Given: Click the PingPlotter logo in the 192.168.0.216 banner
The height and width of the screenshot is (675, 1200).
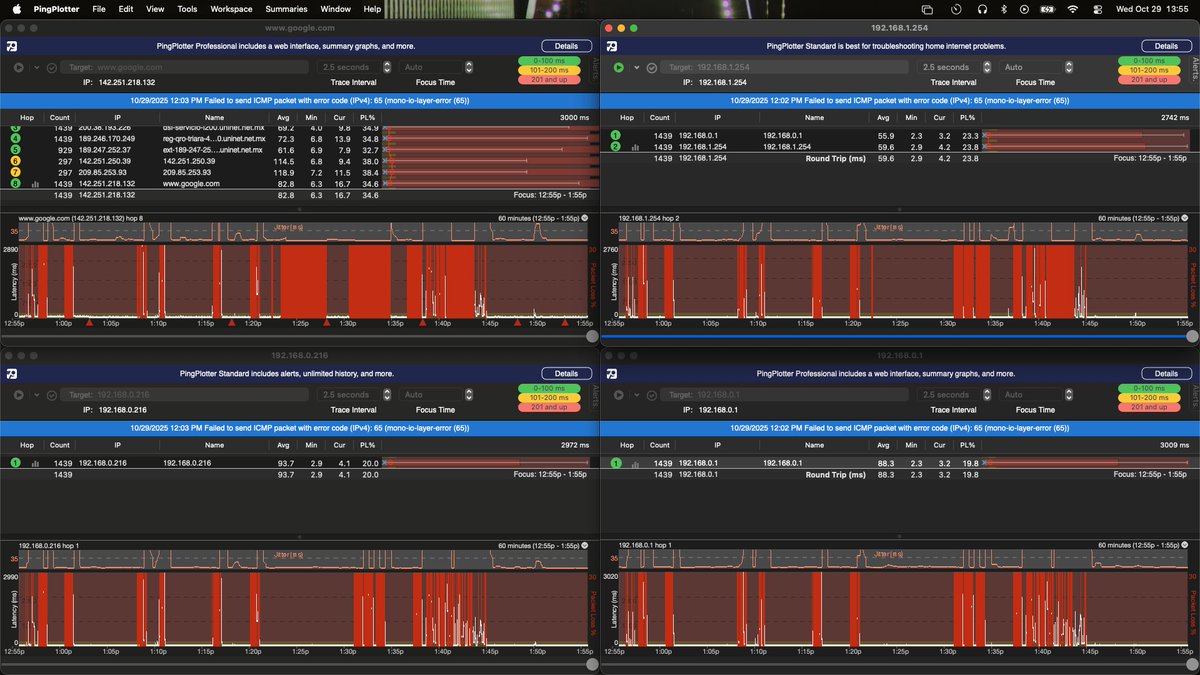Looking at the screenshot, I should (x=10, y=373).
